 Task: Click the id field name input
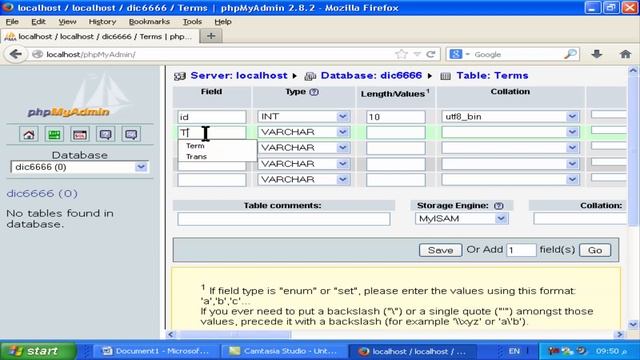pyautogui.click(x=212, y=117)
